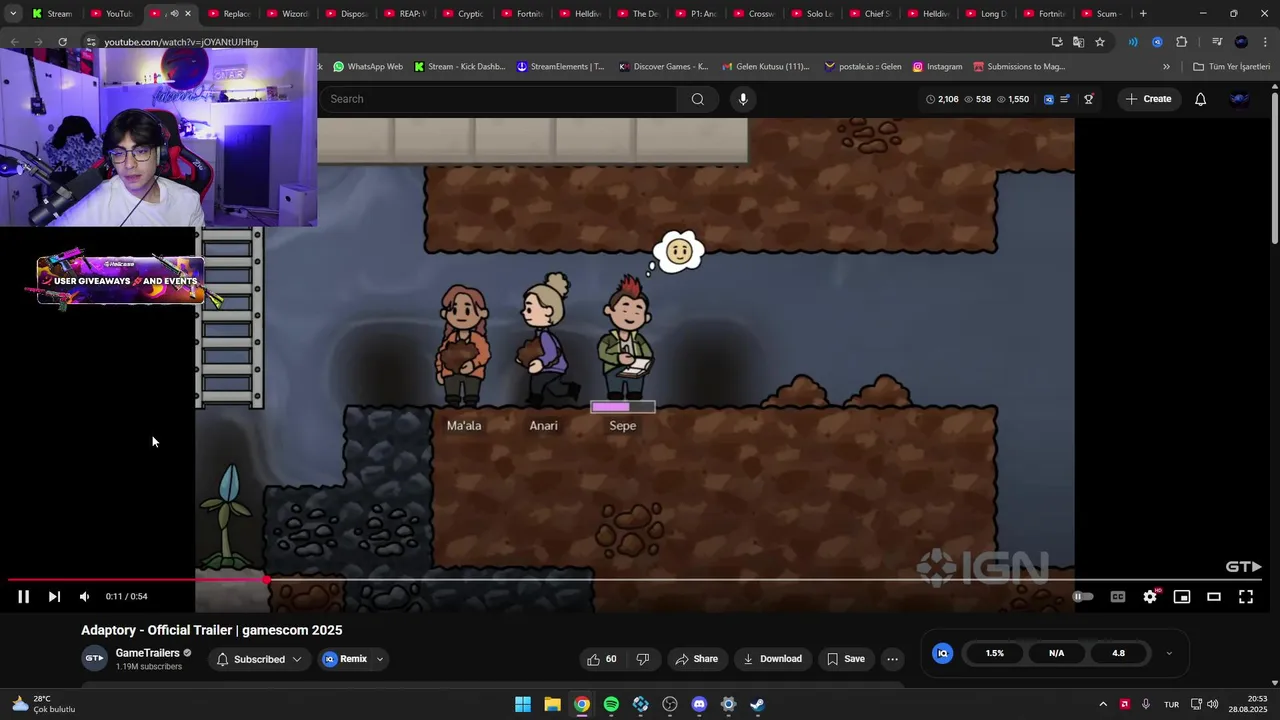
Task: Open Tüm Yer İşaretleri folder
Action: click(1231, 67)
